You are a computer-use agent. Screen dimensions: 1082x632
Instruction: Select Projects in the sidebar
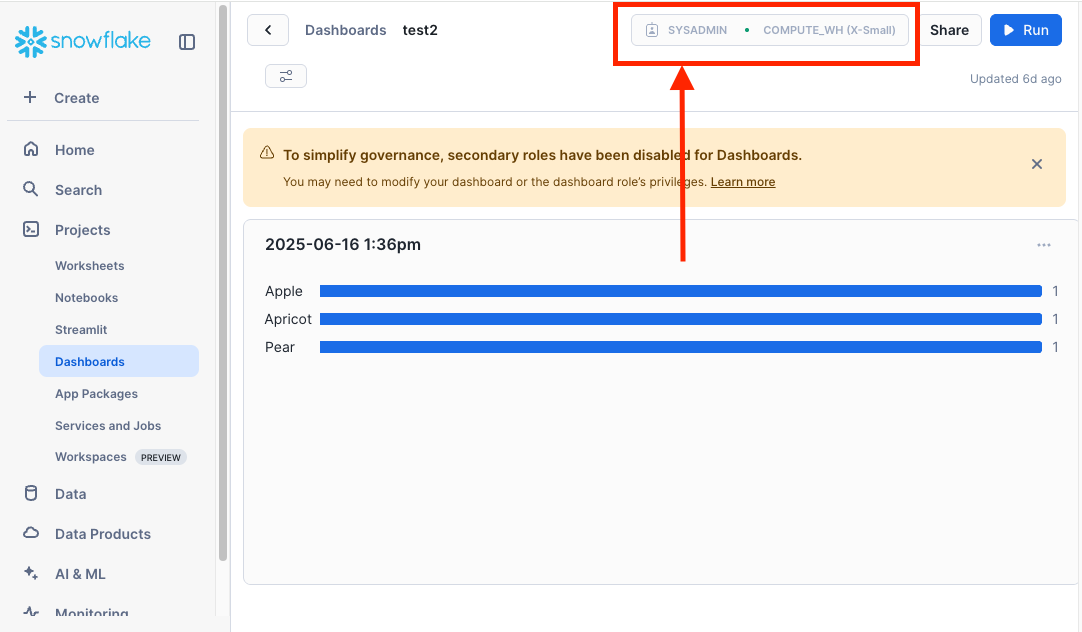pos(83,230)
